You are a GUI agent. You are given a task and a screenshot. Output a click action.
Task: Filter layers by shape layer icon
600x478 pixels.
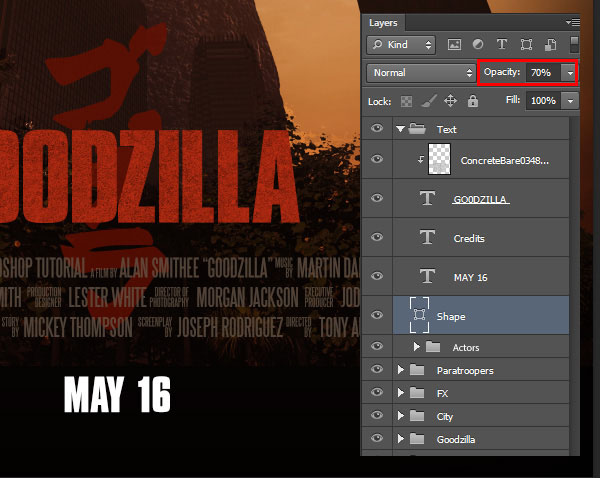tap(527, 45)
